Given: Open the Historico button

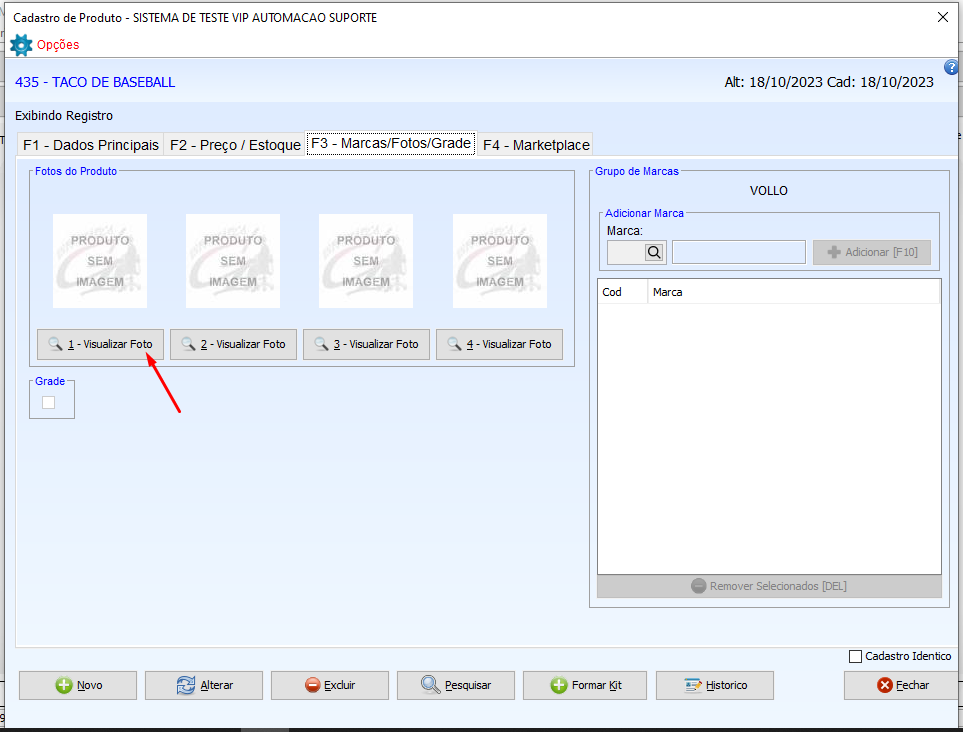Looking at the screenshot, I should click(x=715, y=685).
